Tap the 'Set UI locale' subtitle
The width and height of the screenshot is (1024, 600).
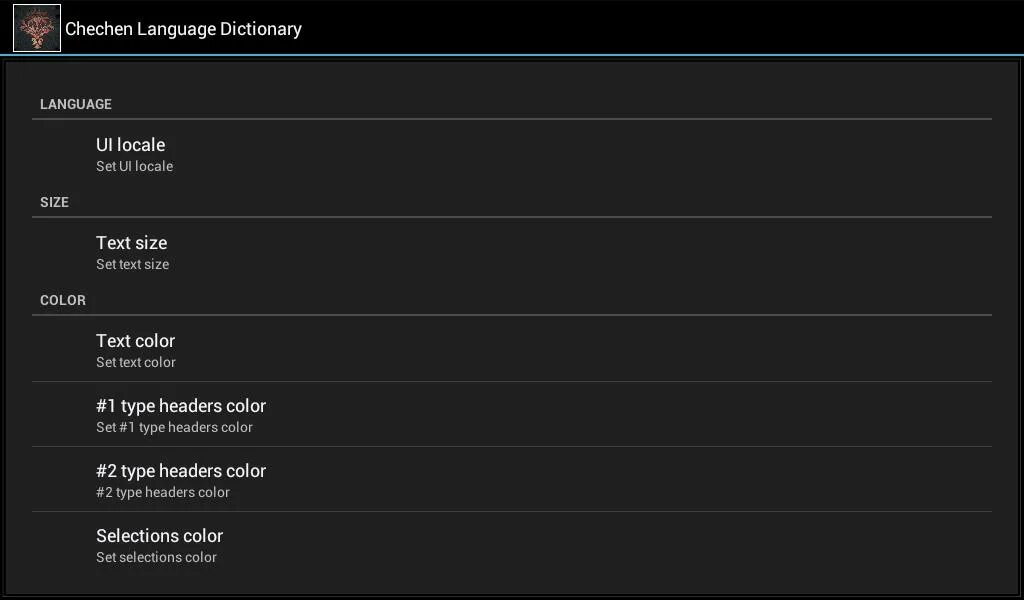(134, 167)
